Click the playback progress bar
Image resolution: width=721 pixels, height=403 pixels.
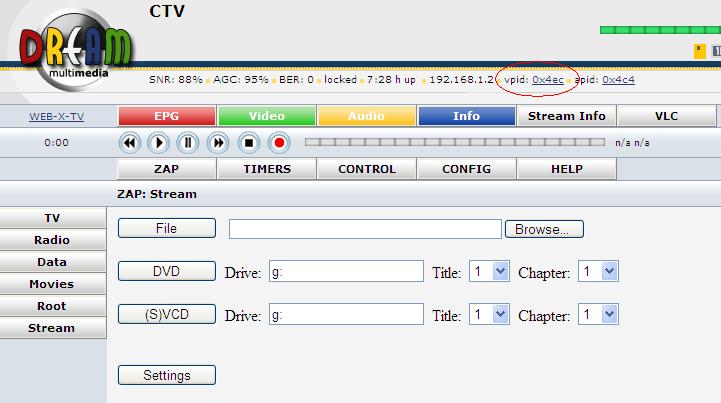pos(454,142)
